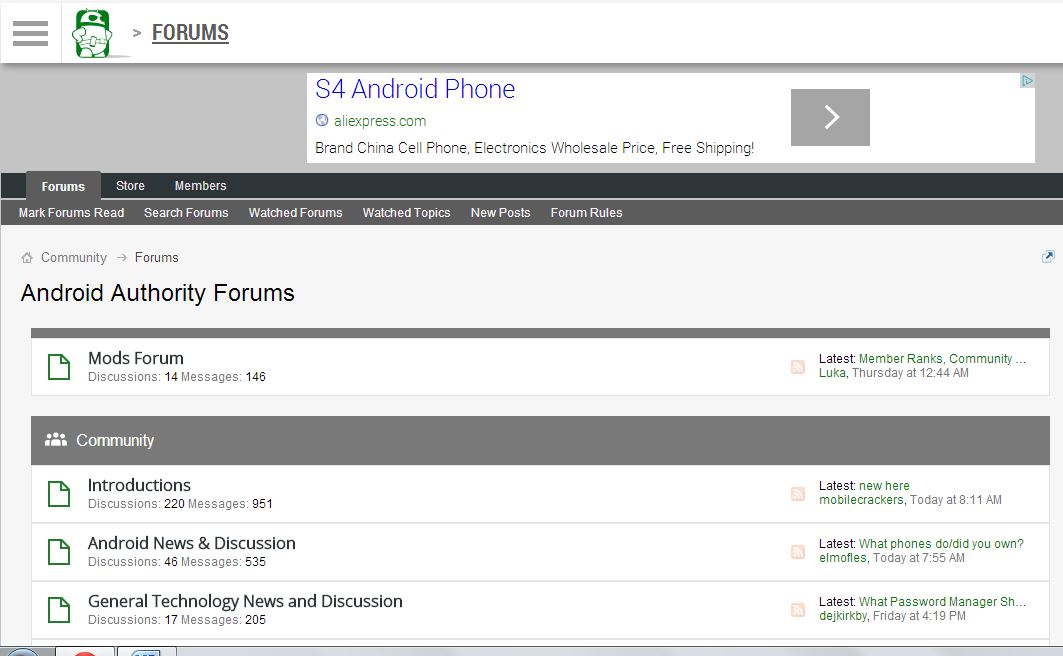Open the New Posts menu item
Screen dimensions: 1063x656
click(x=500, y=213)
